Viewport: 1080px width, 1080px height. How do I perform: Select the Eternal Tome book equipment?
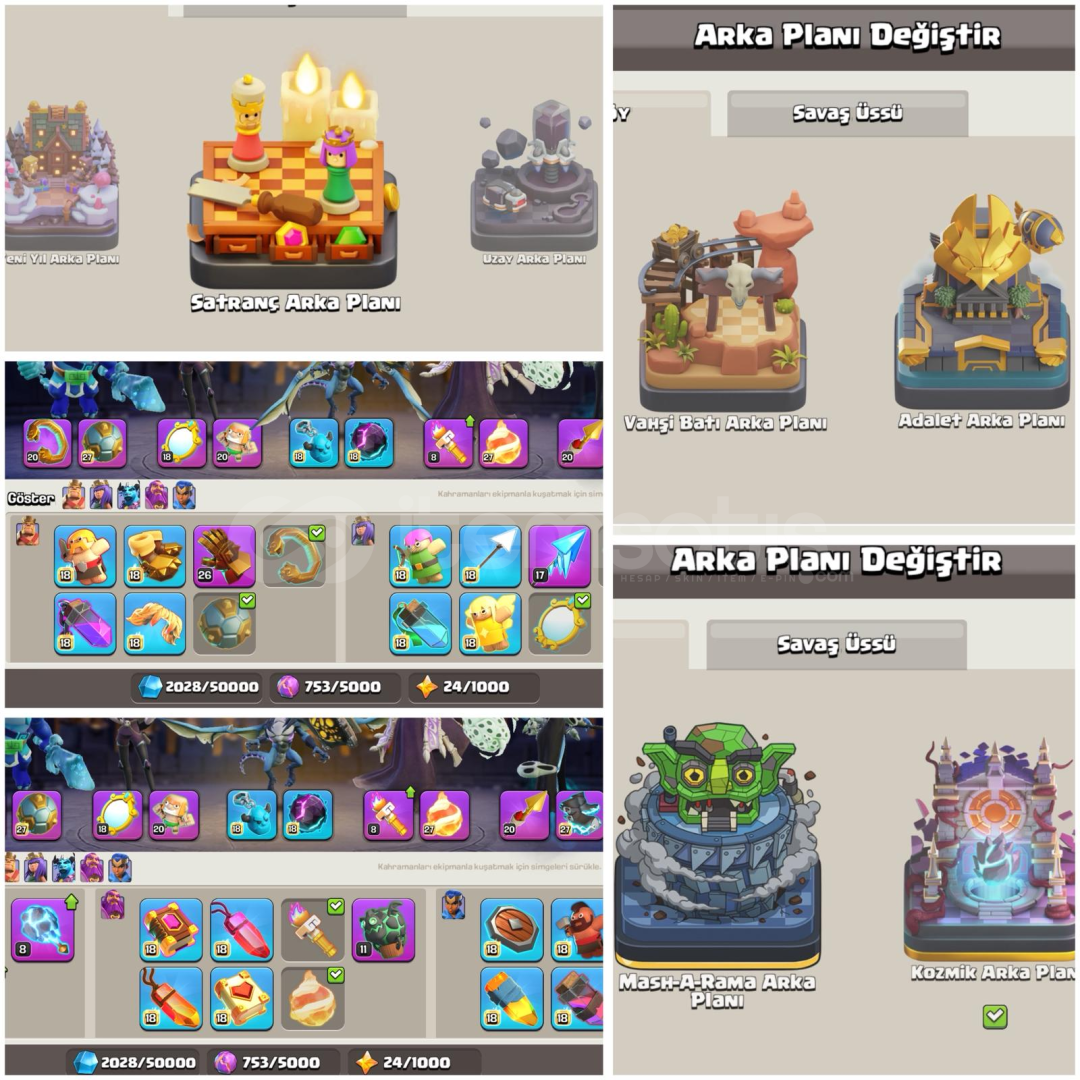(171, 929)
